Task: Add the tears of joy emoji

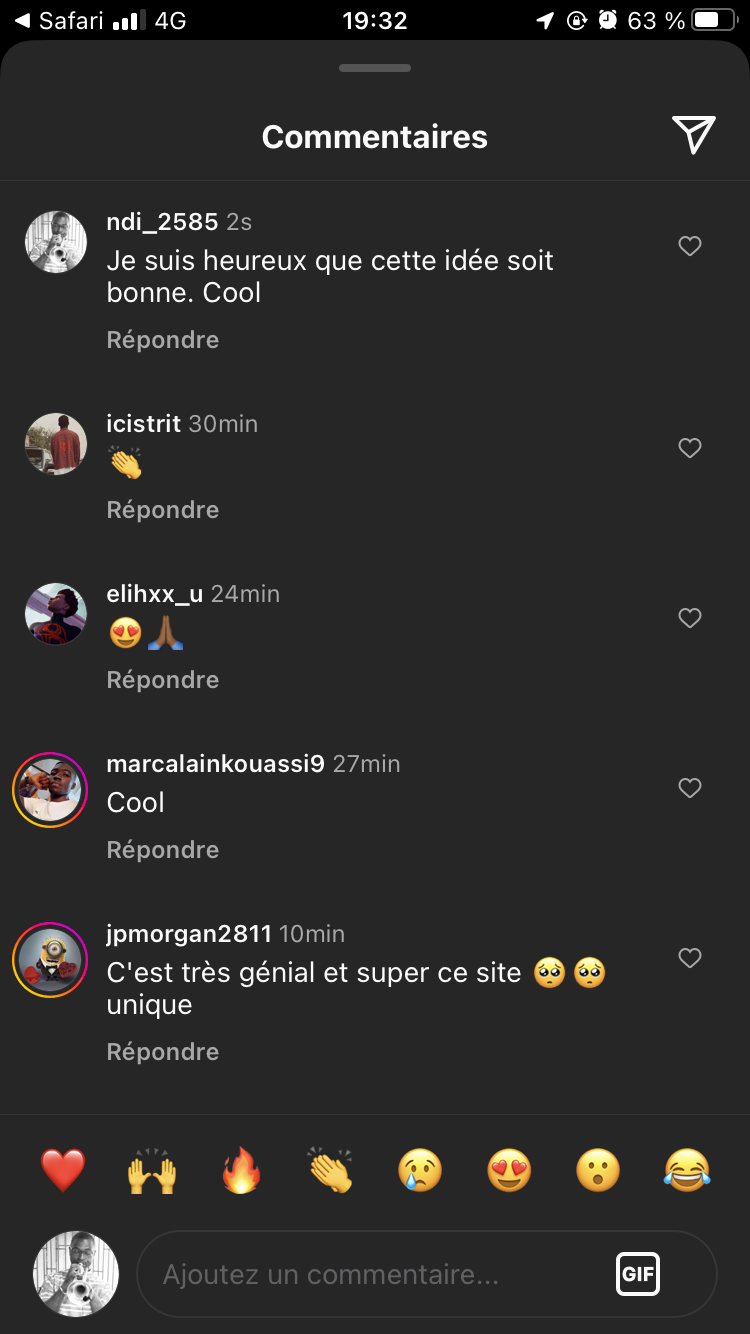Action: tap(687, 1170)
